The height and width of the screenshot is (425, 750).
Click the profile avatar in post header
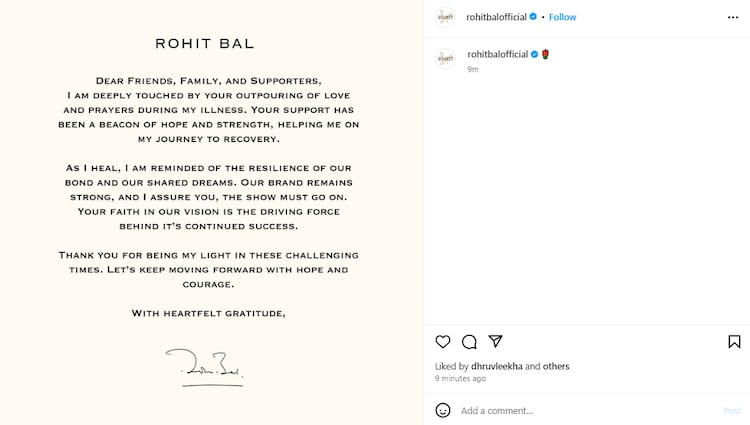point(446,17)
